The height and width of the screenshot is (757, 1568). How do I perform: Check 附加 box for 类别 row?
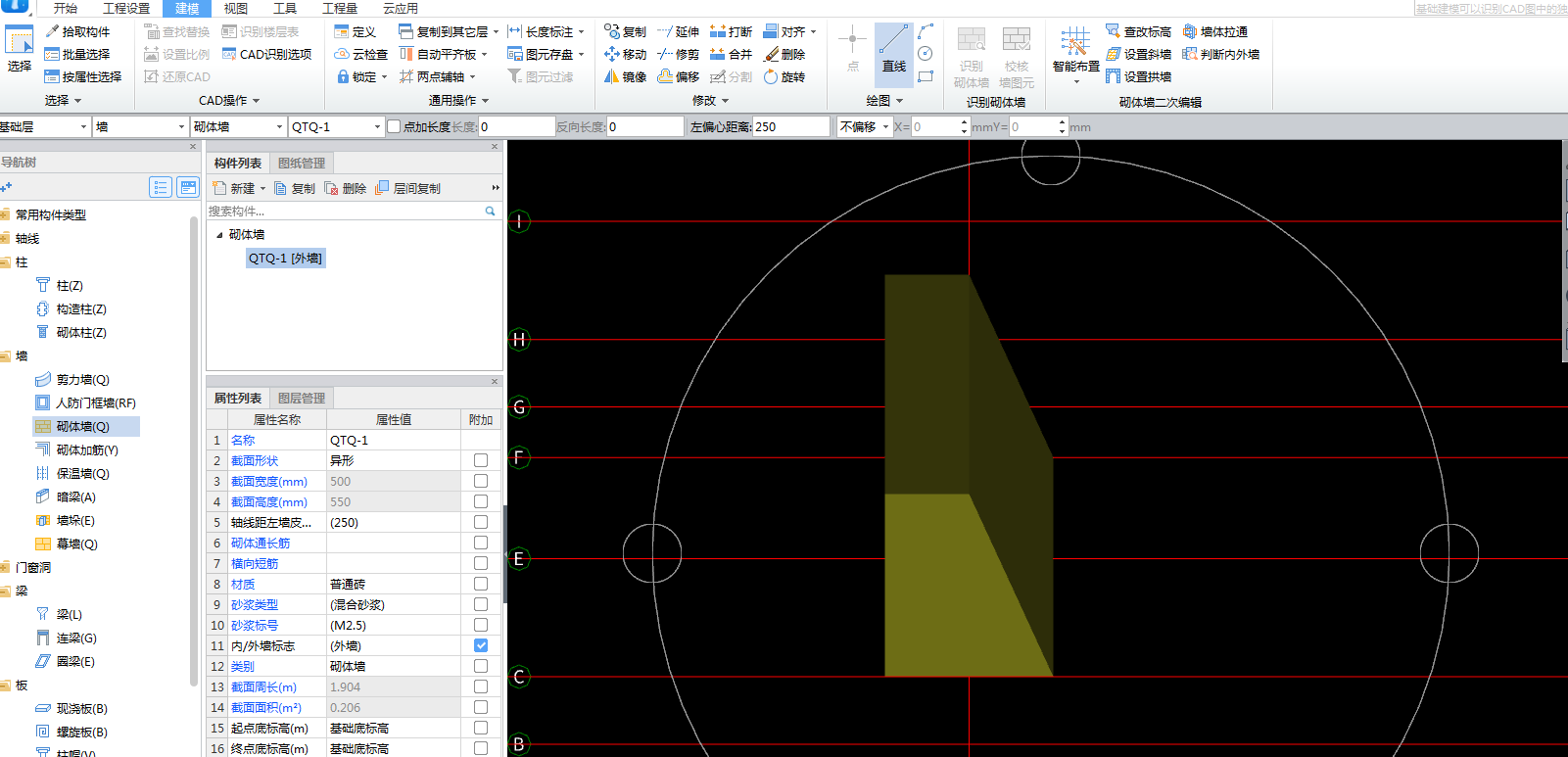481,666
